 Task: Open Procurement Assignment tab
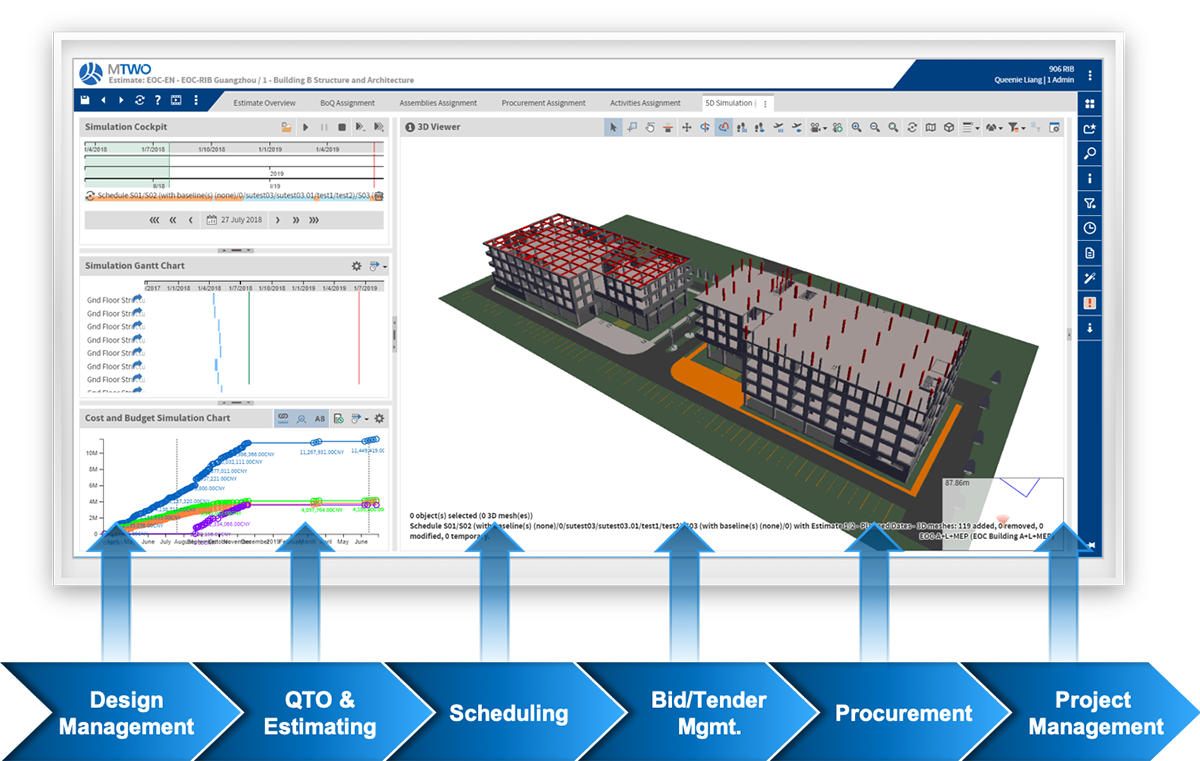point(543,103)
